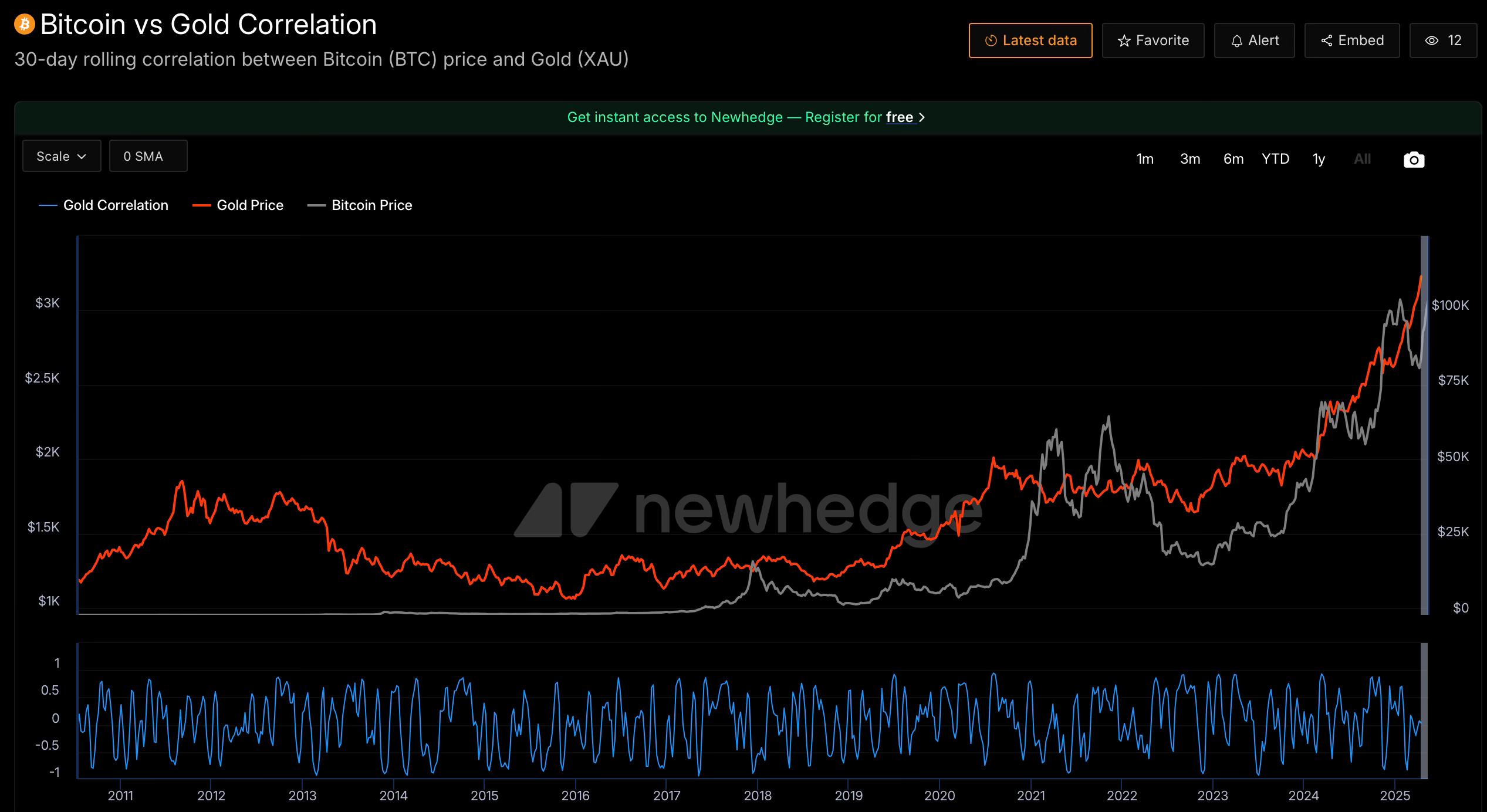Open the Scale dropdown
This screenshot has height=812, width=1487.
click(x=62, y=156)
